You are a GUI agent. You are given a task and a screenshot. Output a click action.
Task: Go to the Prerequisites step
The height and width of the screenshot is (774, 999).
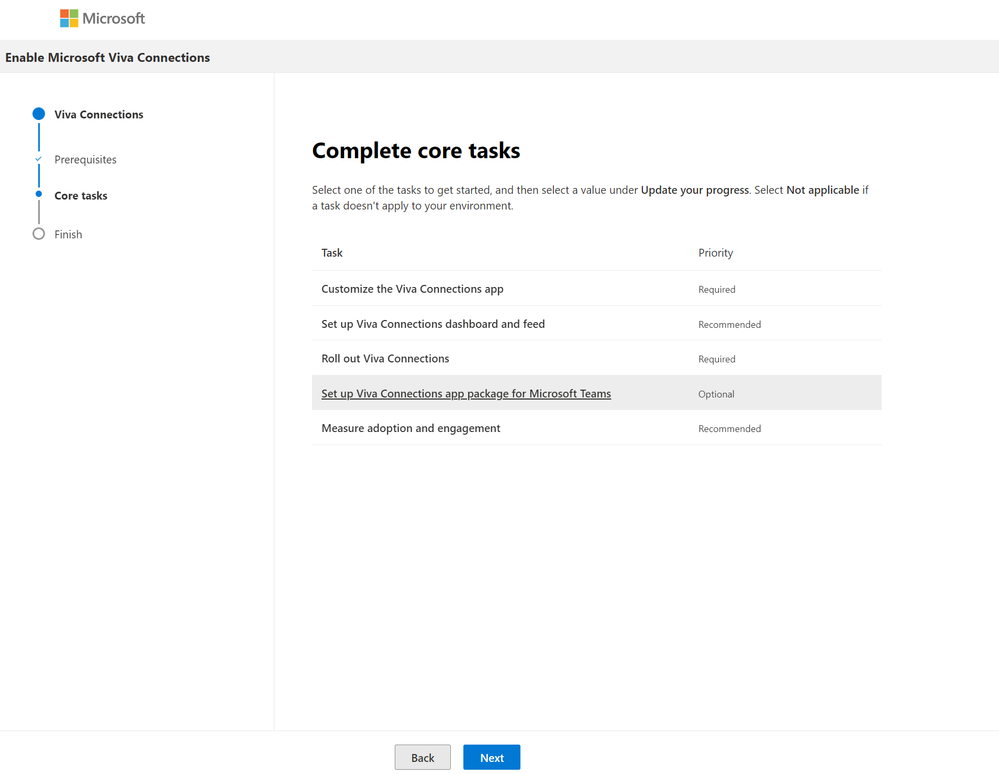(x=85, y=160)
